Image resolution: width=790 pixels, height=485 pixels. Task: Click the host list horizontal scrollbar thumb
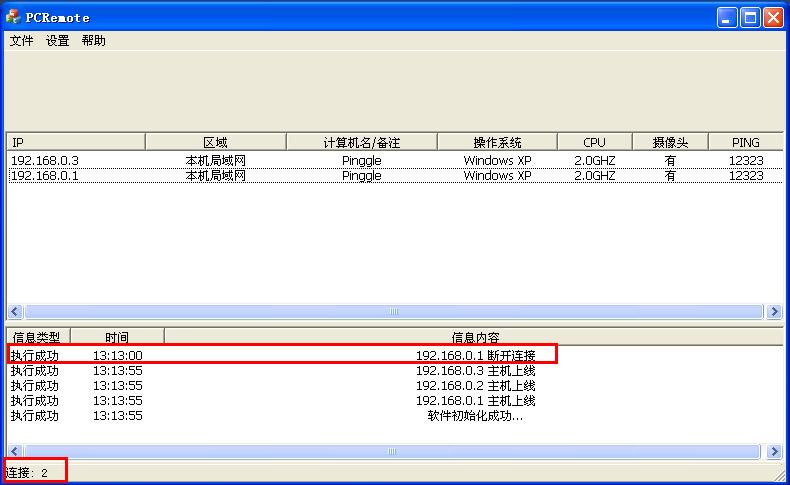coord(394,312)
